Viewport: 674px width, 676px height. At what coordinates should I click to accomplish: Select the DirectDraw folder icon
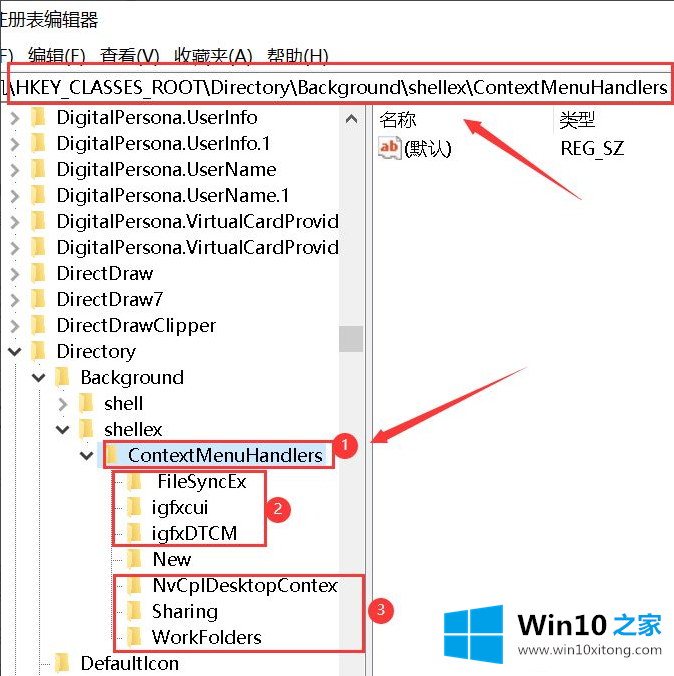pyautogui.click(x=38, y=273)
